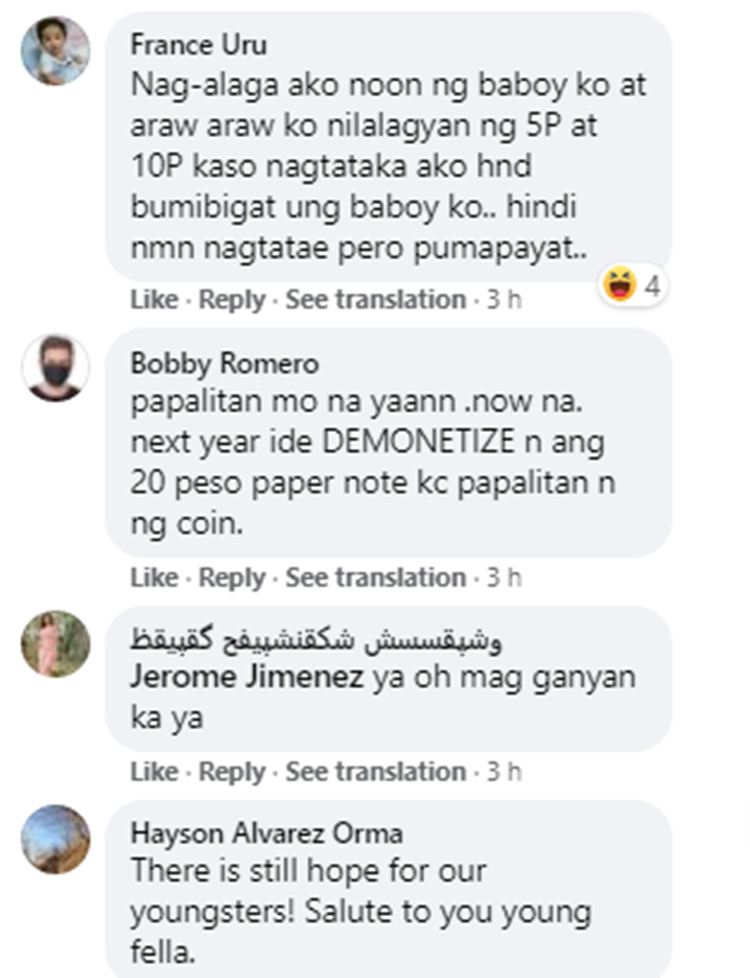Screen dimensions: 750x978
Task: Open Hayson Alvarez Orma's avatar
Action: (56, 840)
